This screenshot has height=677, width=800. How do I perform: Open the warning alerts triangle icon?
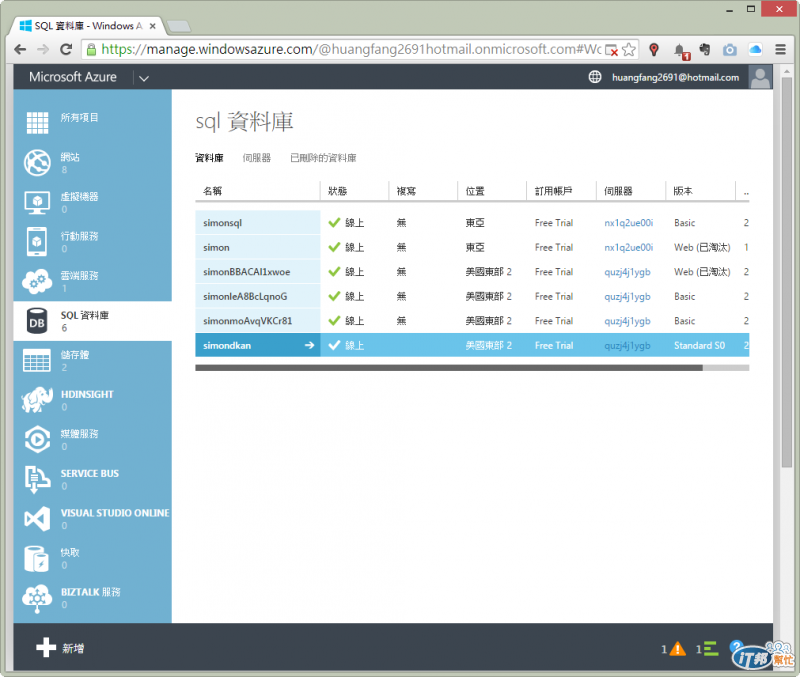[678, 648]
